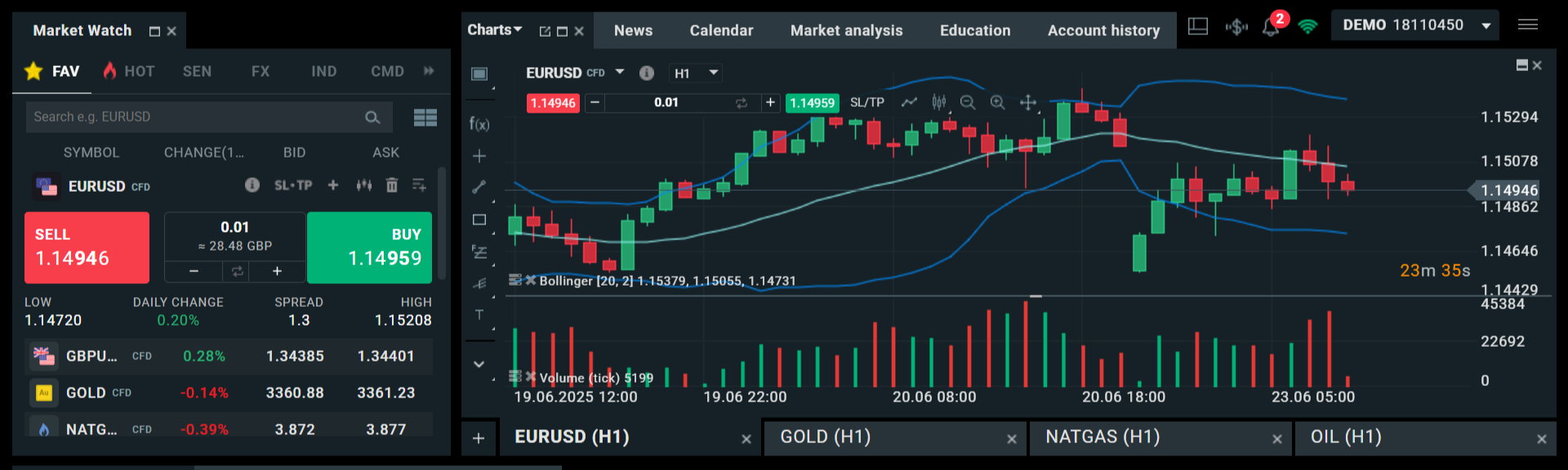Switch to GOLD (H1) chart tab

point(893,437)
